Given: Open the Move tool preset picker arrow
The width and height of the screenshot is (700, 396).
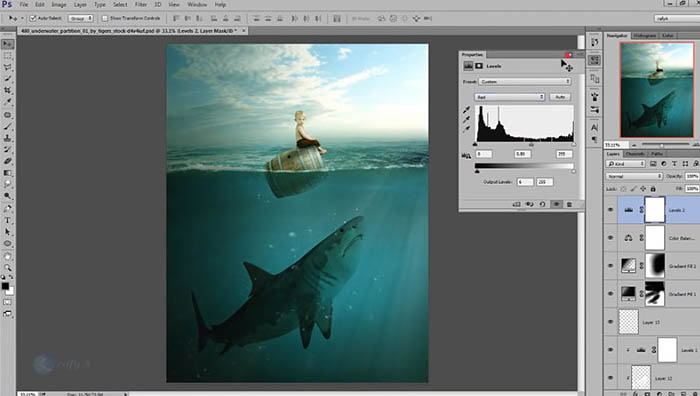Looking at the screenshot, I should point(22,18).
